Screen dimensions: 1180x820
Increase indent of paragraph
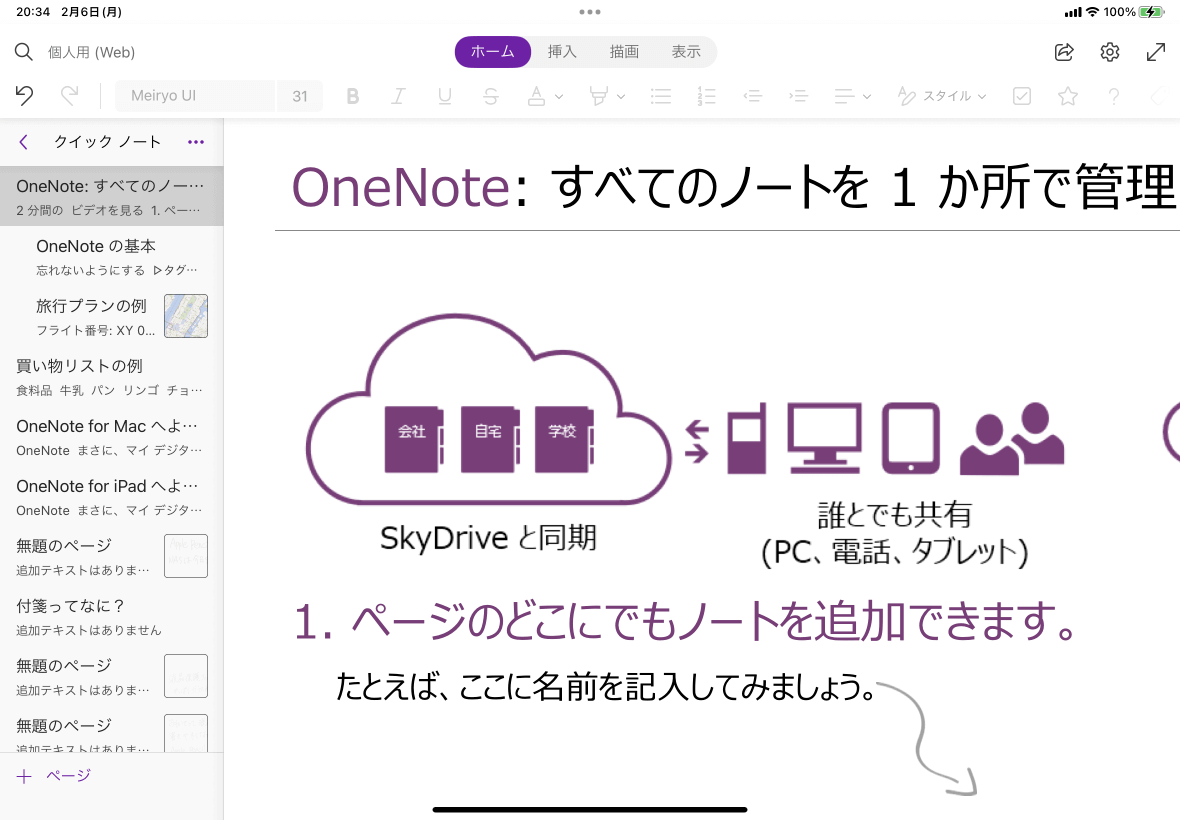pyautogui.click(x=798, y=96)
